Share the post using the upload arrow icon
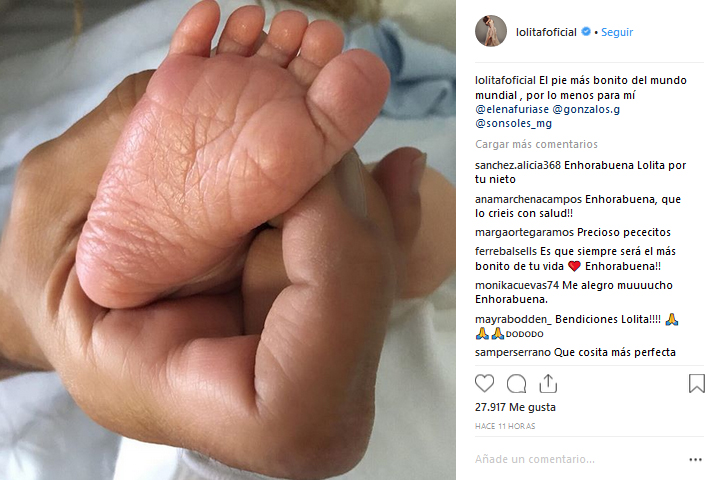This screenshot has width=708, height=480. 548,383
